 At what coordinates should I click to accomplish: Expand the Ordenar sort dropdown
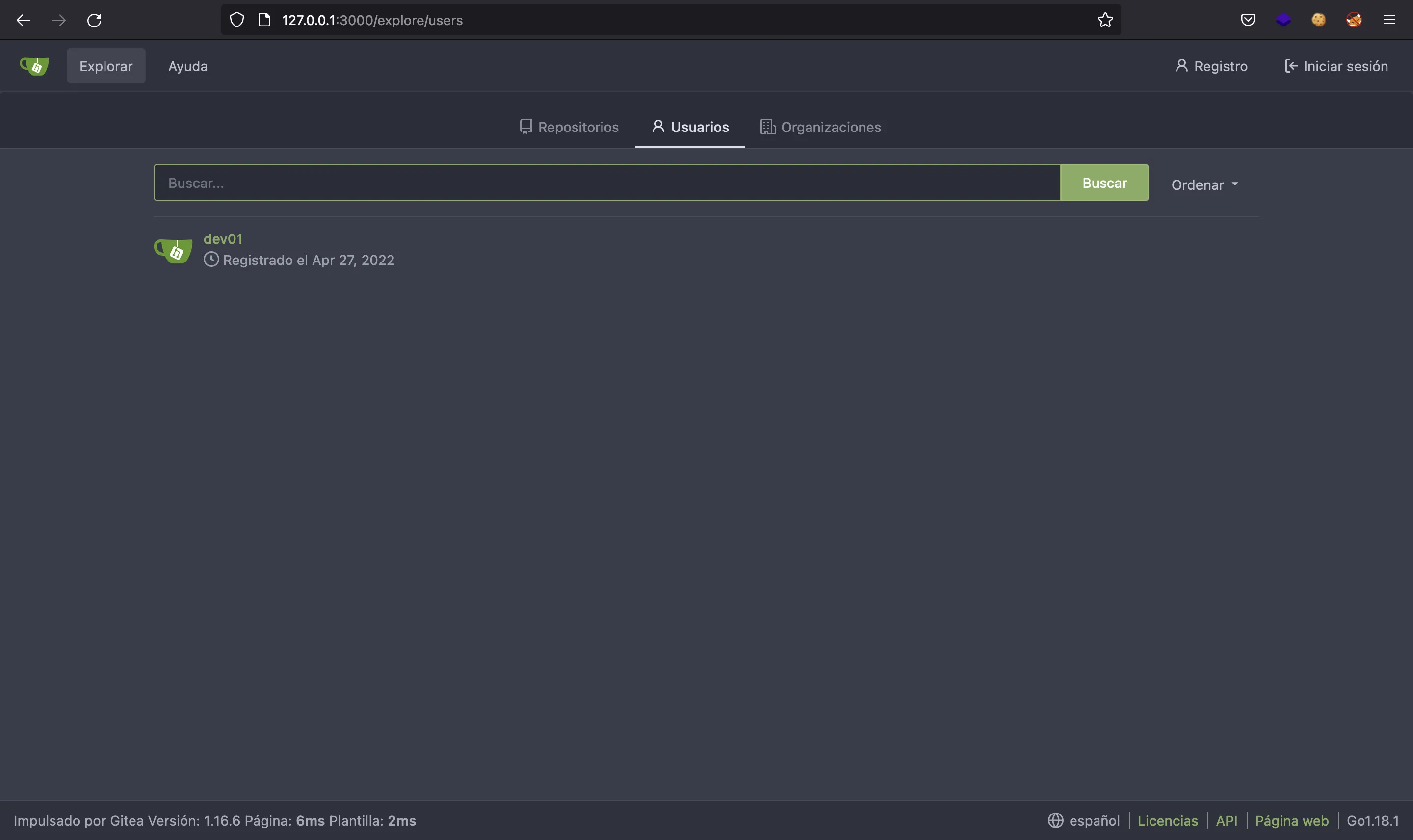(x=1205, y=184)
